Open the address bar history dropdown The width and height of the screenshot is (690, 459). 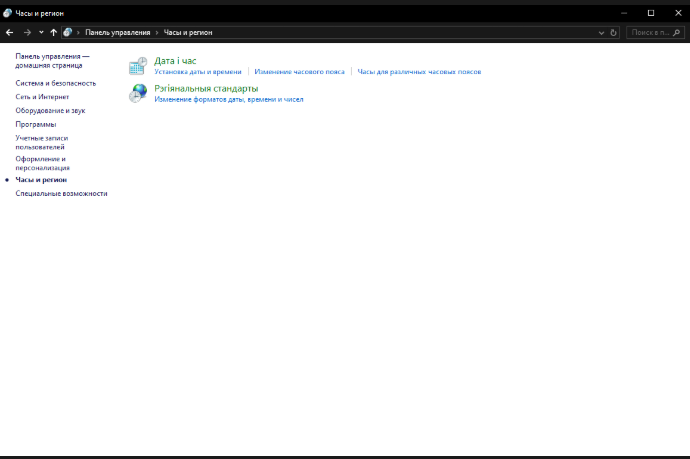pyautogui.click(x=601, y=33)
